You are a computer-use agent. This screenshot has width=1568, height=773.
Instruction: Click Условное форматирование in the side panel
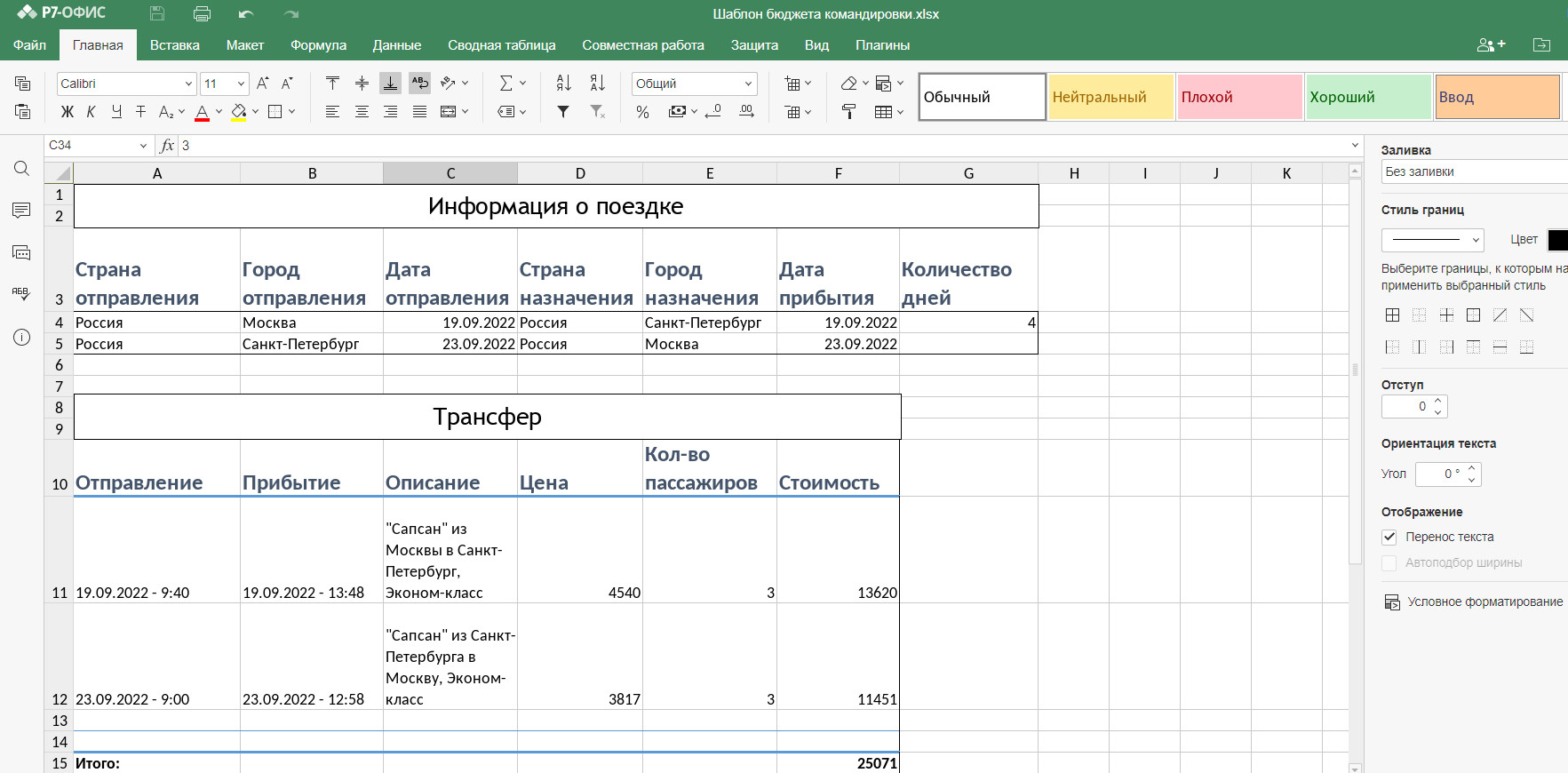click(x=1484, y=602)
